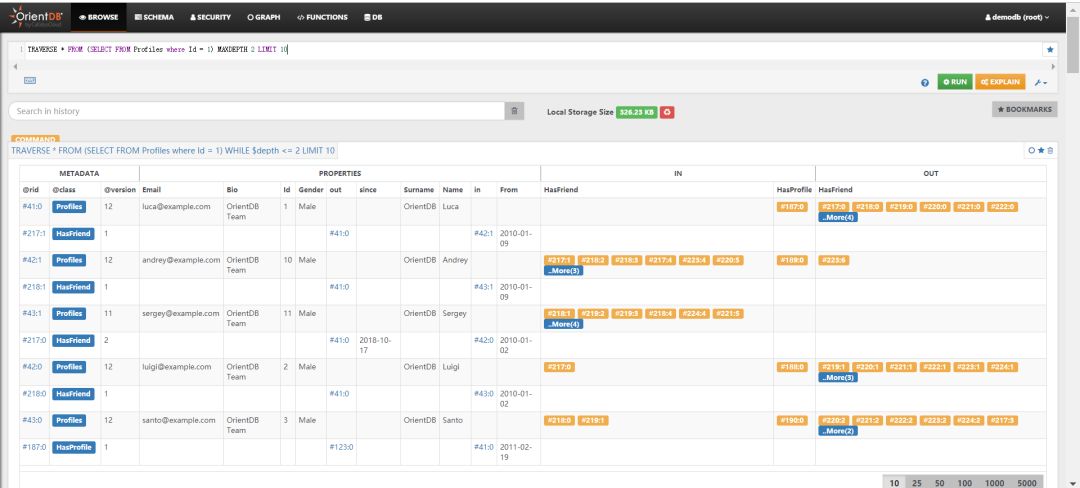Click the HasProfile class badge in row #187:0
Viewport: 1080px width, 488px height.
74,447
